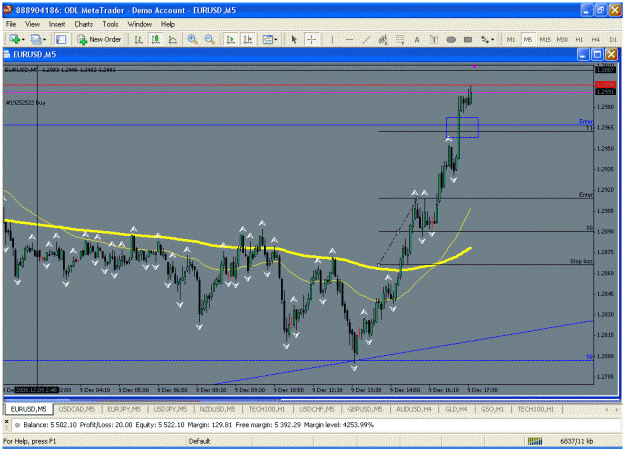Screen dimensions: 625x449
Task: Open the File menu
Action: (x=11, y=24)
